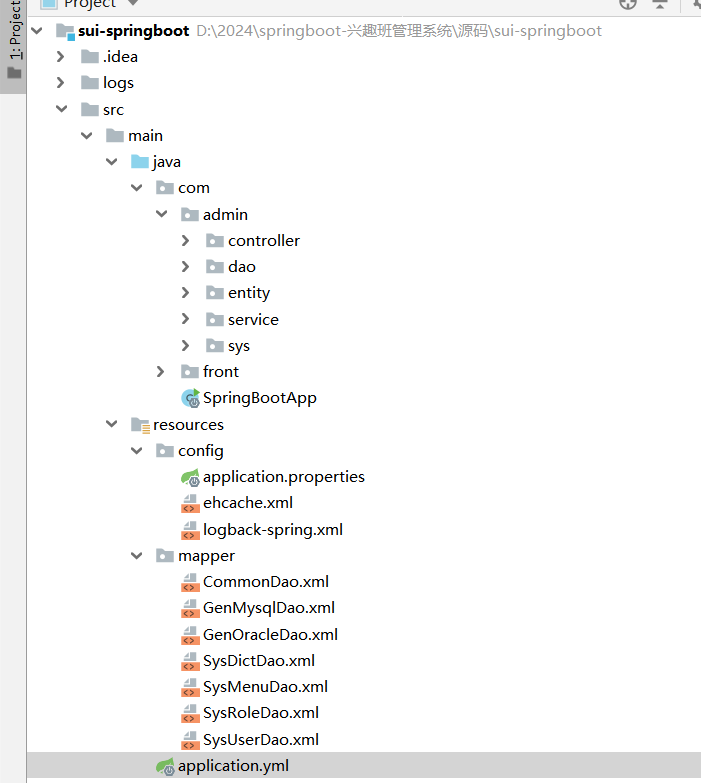Select the logback-spring.xml file
This screenshot has height=783, width=701.
click(272, 530)
